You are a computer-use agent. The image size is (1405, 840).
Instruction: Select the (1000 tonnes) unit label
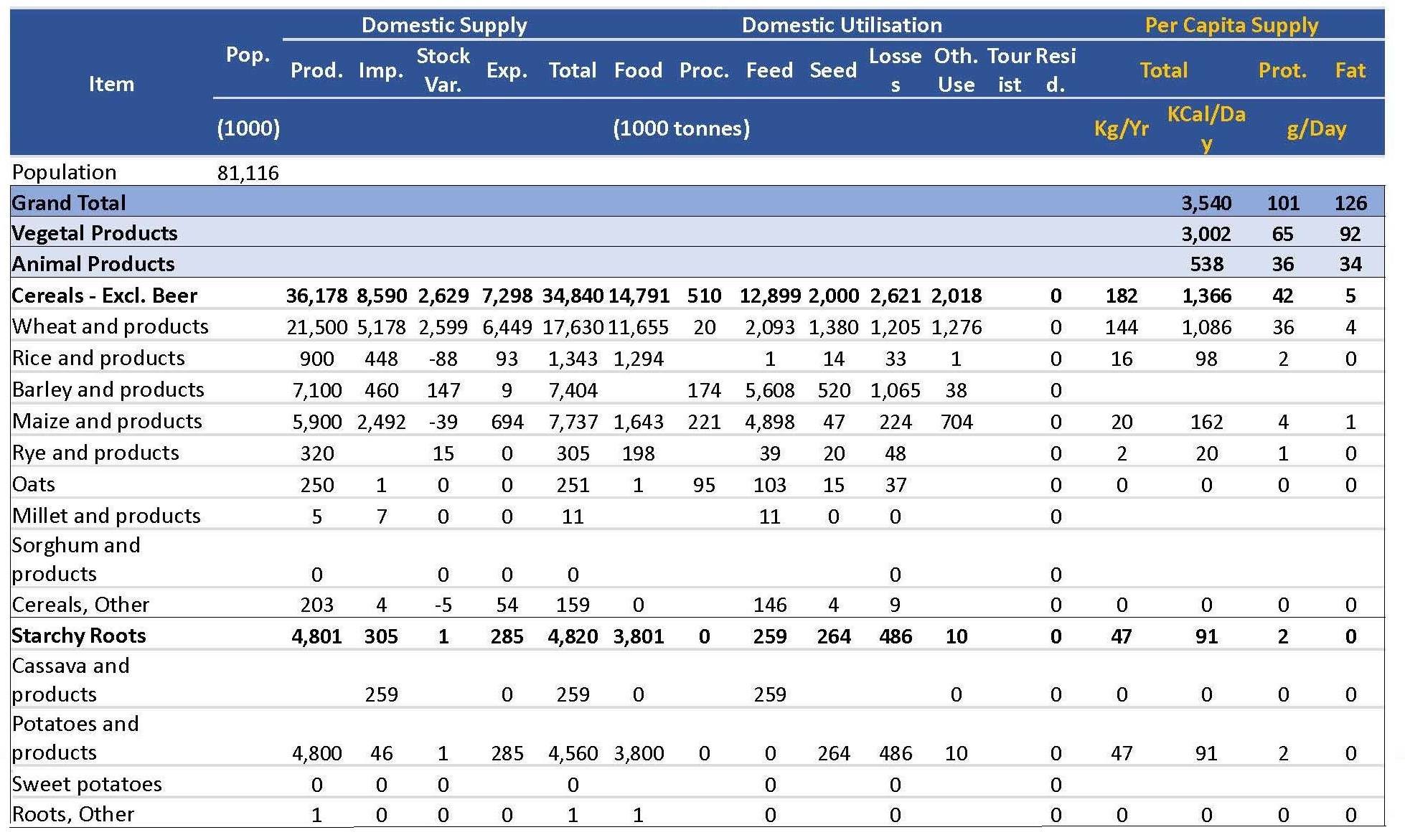pyautogui.click(x=681, y=128)
